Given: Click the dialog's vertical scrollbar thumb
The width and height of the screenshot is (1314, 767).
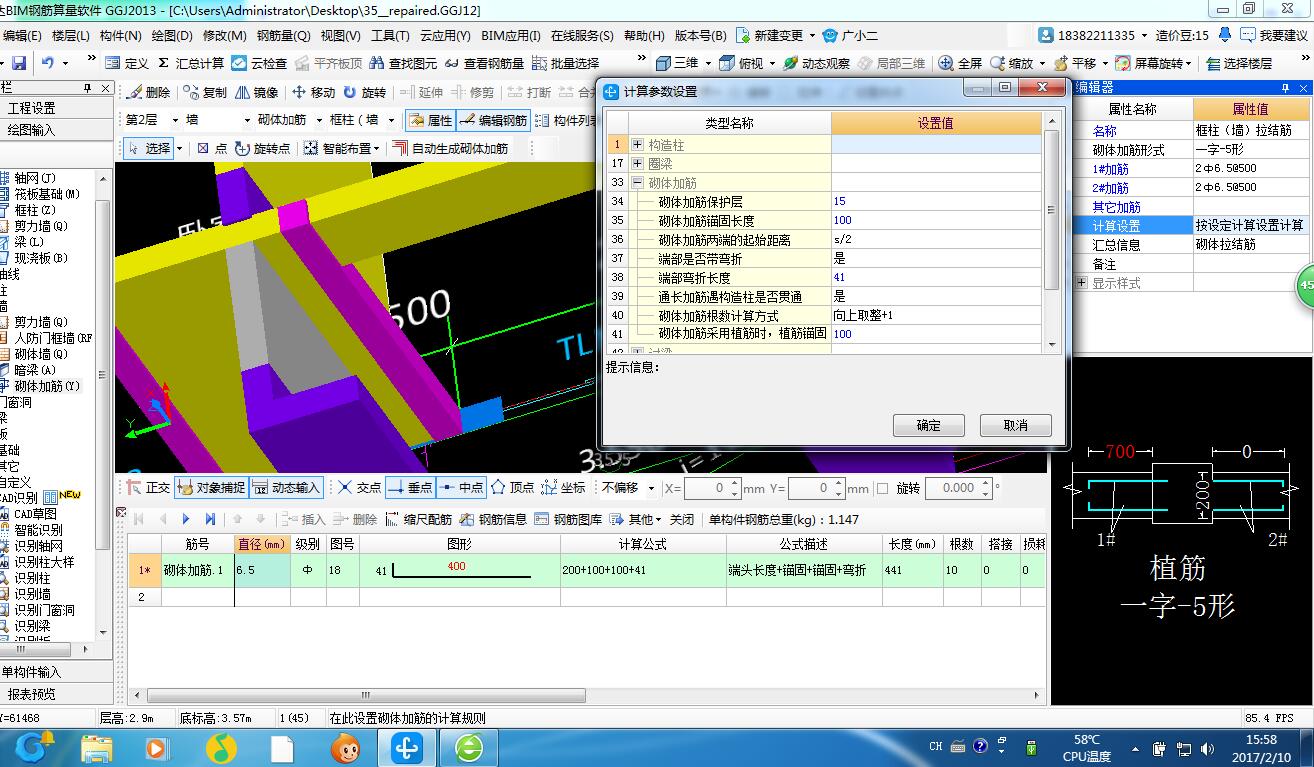Looking at the screenshot, I should (x=1051, y=210).
